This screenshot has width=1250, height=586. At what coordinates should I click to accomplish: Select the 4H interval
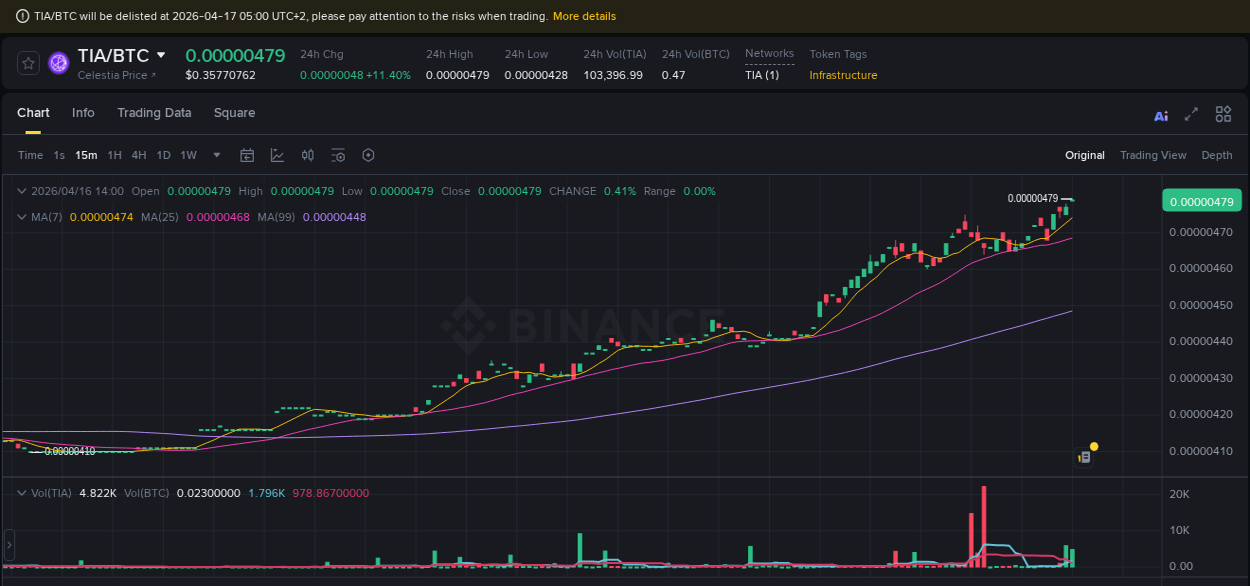click(x=138, y=155)
